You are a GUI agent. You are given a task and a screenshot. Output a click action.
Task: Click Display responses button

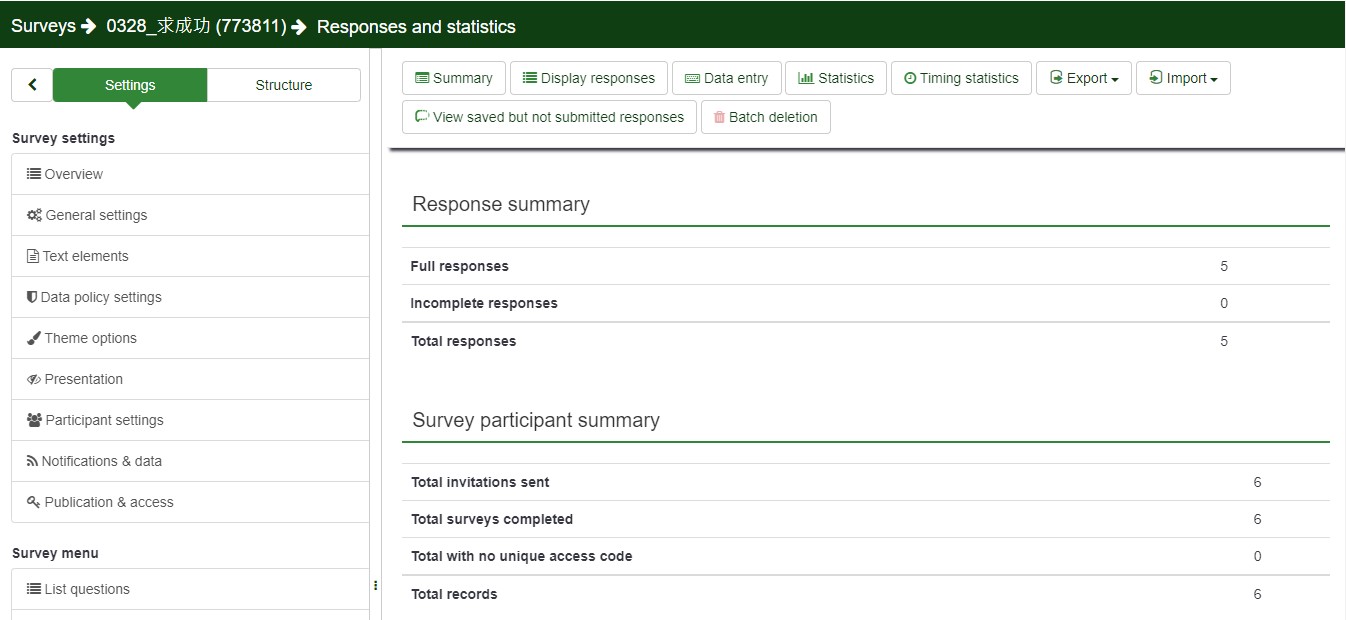pyautogui.click(x=589, y=78)
